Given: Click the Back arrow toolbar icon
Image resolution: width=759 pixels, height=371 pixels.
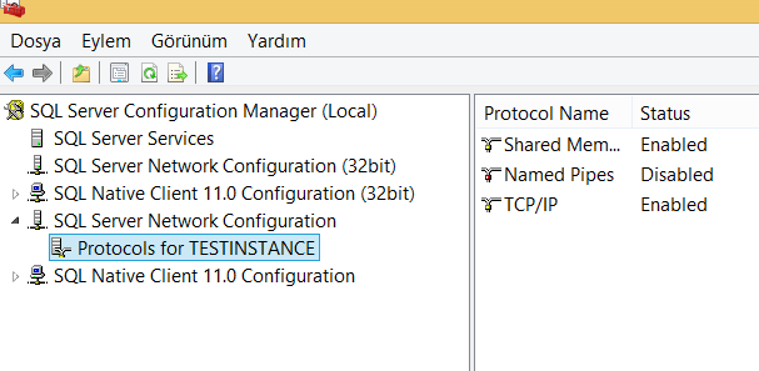Looking at the screenshot, I should coord(14,74).
